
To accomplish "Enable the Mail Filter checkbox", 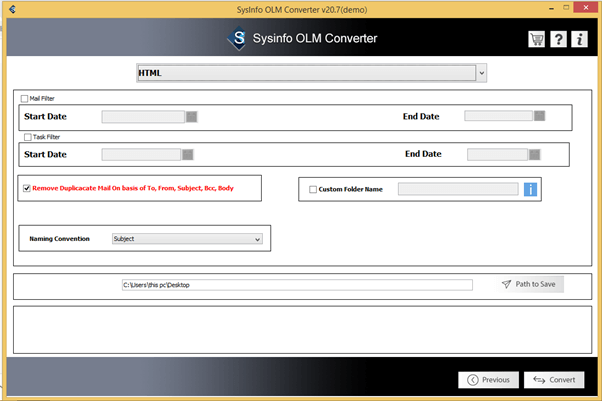I will pyautogui.click(x=25, y=99).
